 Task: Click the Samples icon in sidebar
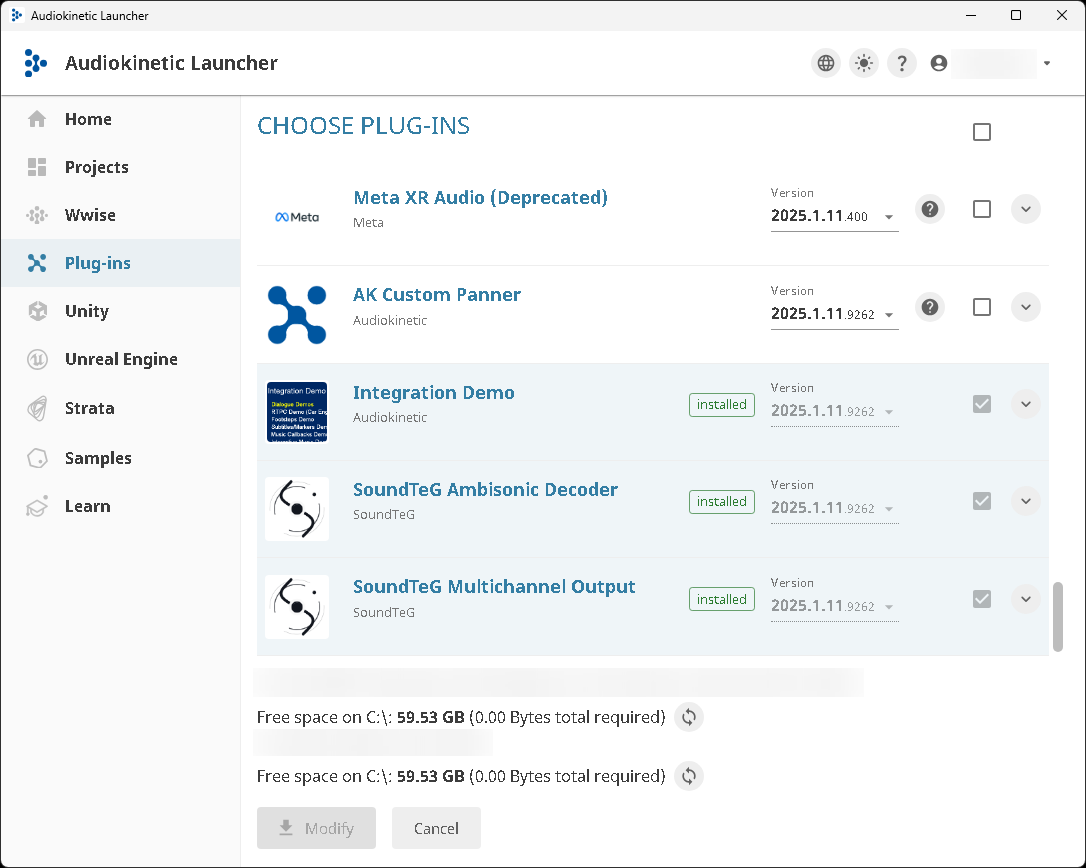(37, 458)
